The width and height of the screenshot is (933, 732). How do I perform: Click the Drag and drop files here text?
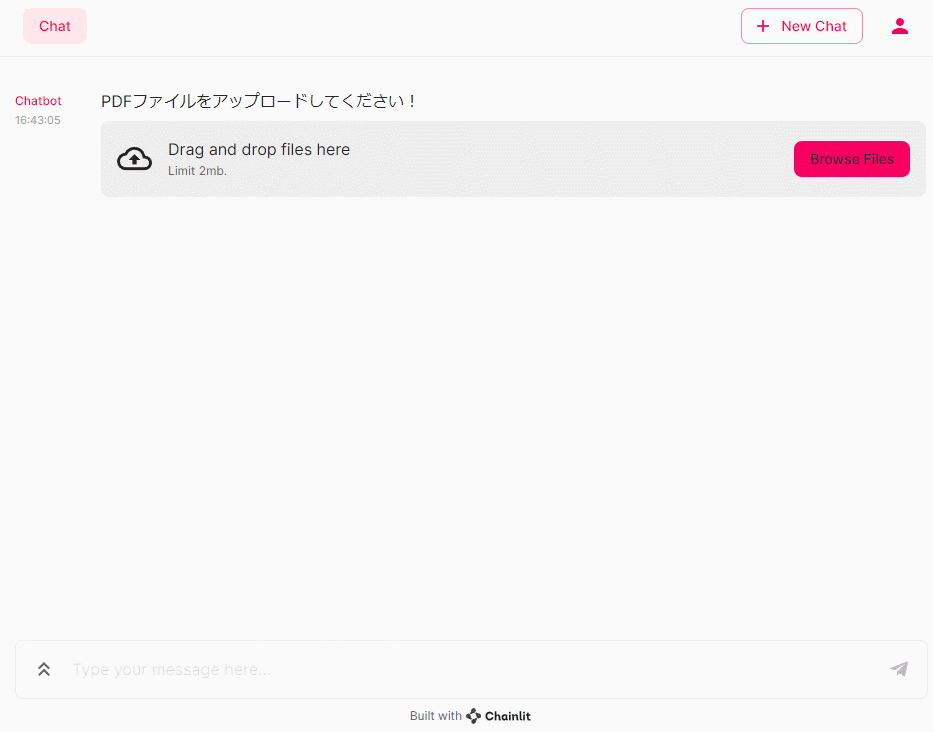[x=259, y=150]
